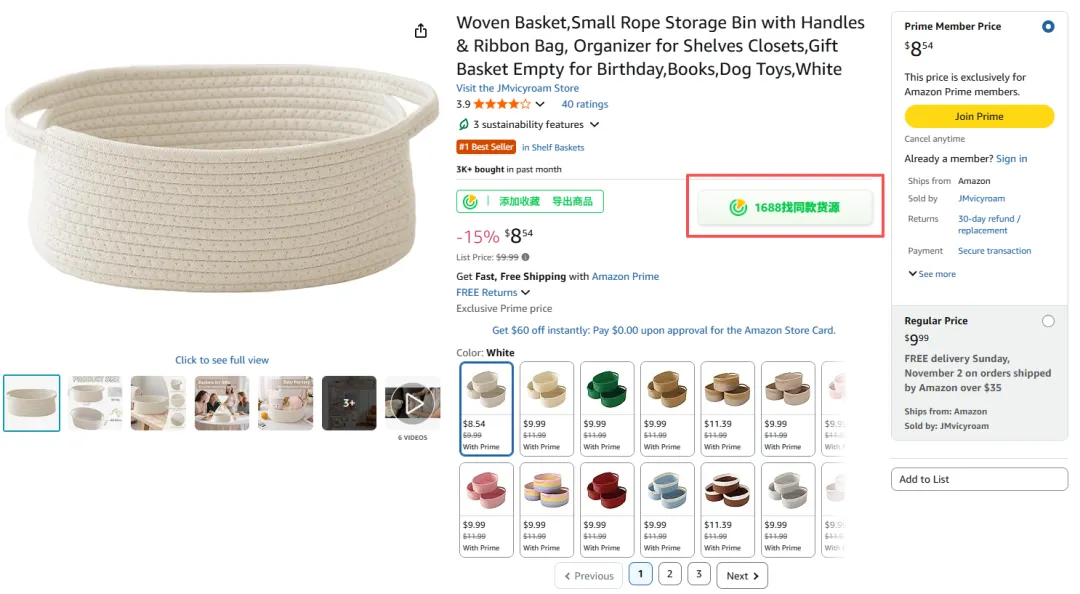The height and width of the screenshot is (594, 1080).
Task: Click the Join Prime button
Action: [979, 117]
